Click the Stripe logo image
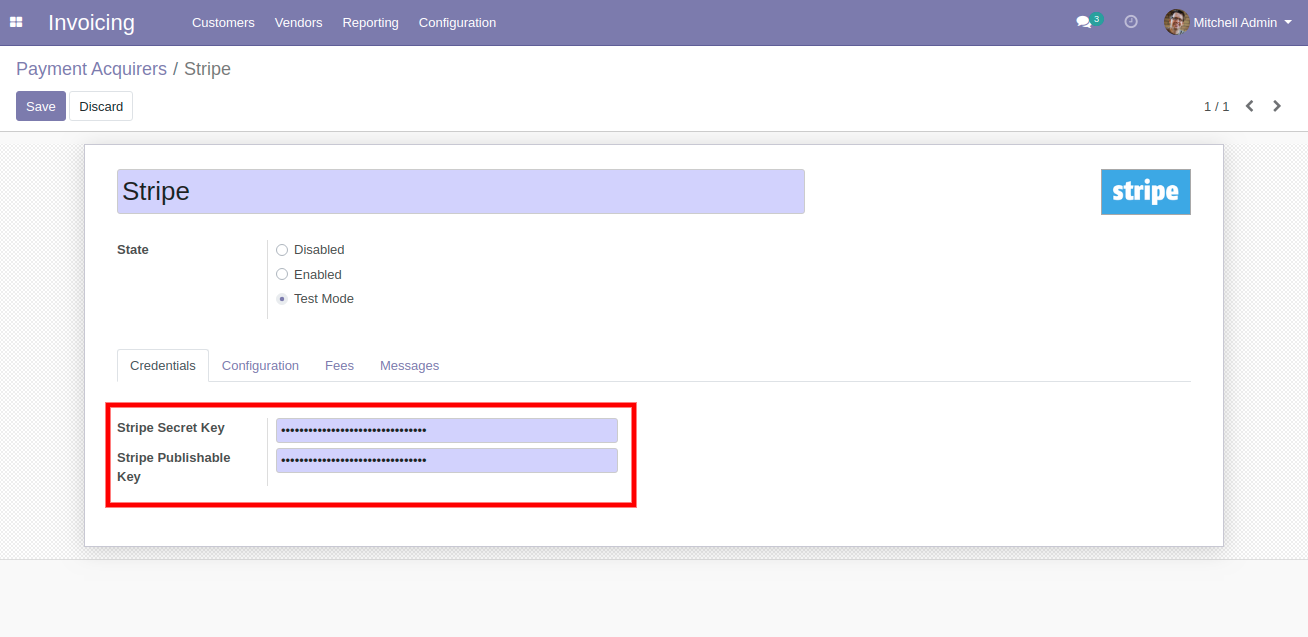 (1145, 192)
